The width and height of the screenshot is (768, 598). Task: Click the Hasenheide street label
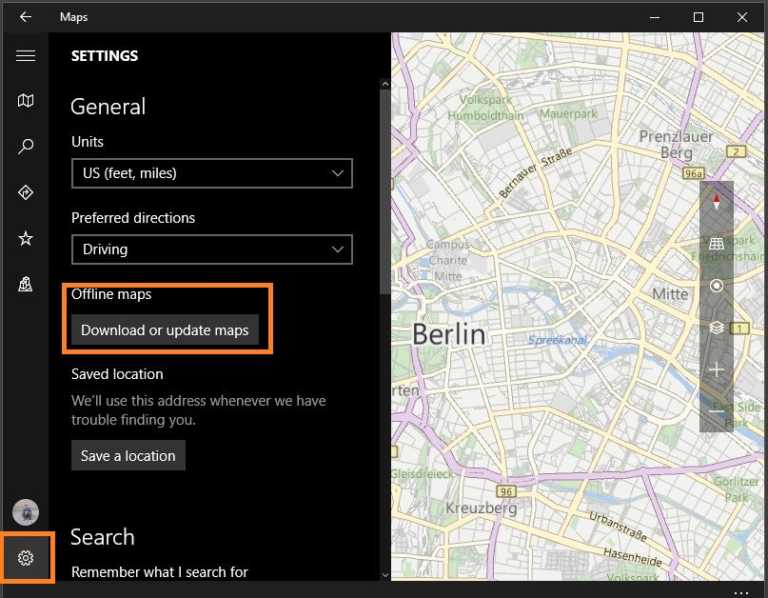coord(632,557)
